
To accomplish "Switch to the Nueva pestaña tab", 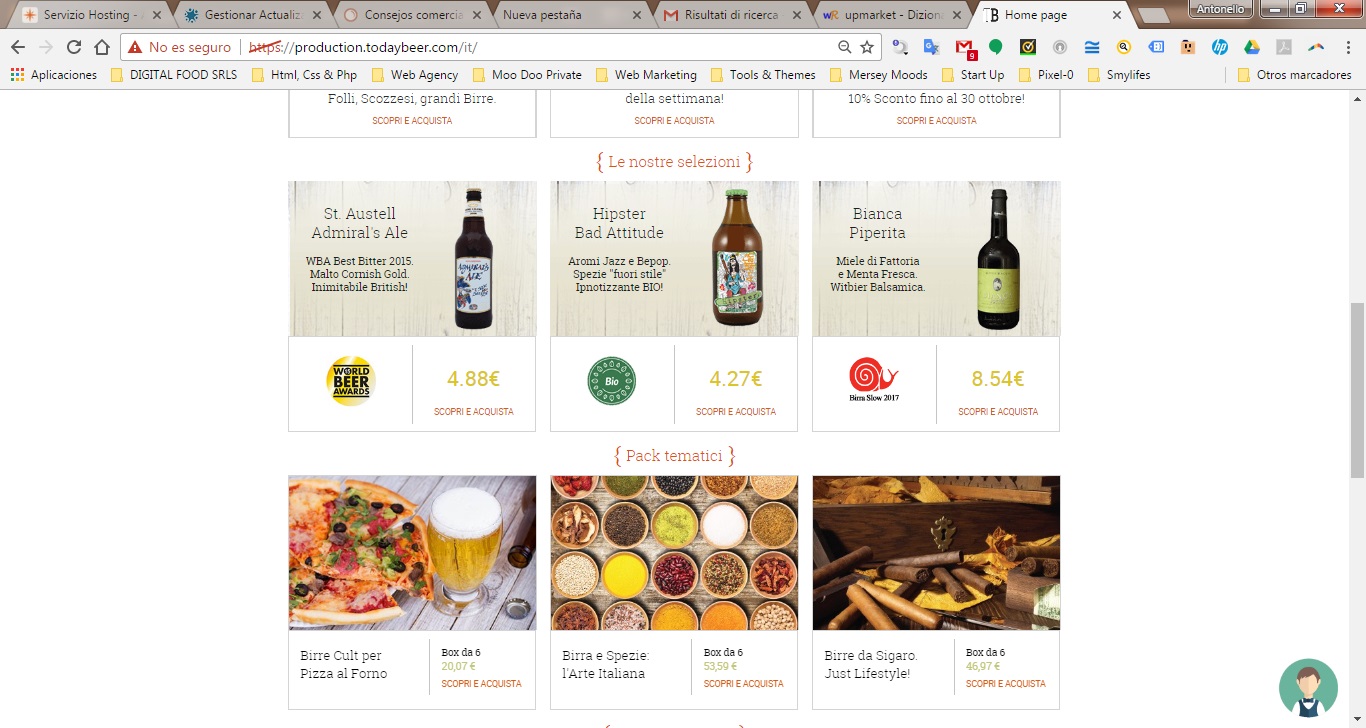I will tap(568, 15).
